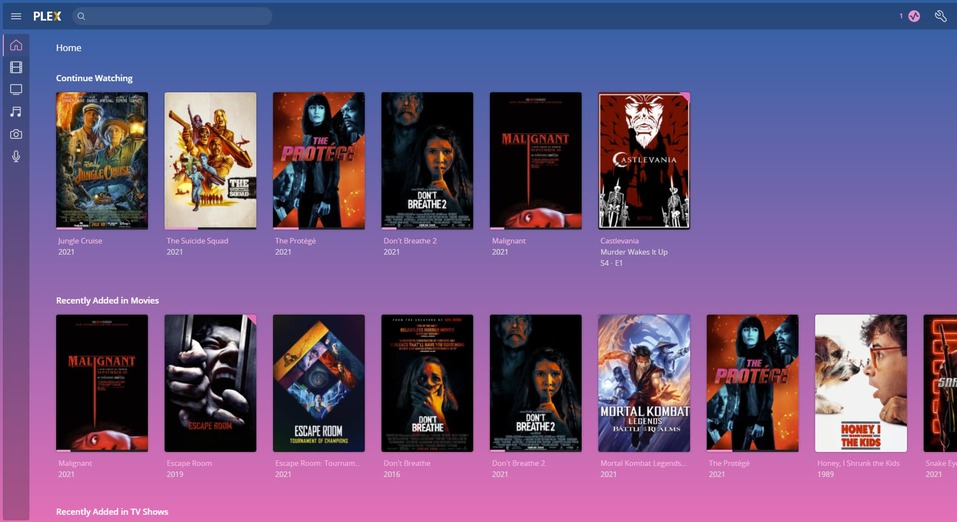The image size is (957, 522).
Task: Click the 2016 year under Don't Breathe
Action: pos(392,474)
